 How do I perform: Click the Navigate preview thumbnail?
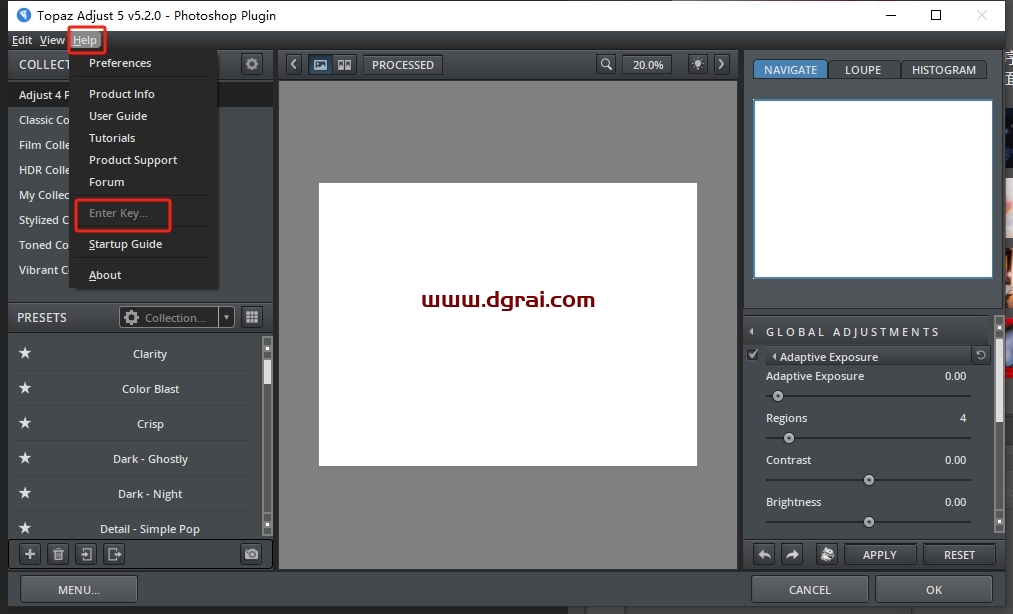point(873,189)
